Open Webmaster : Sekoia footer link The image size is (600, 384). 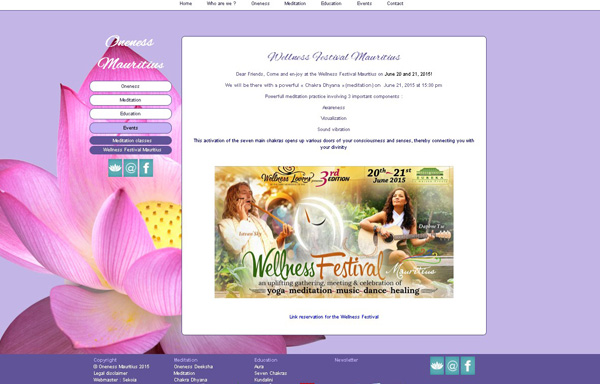115,380
